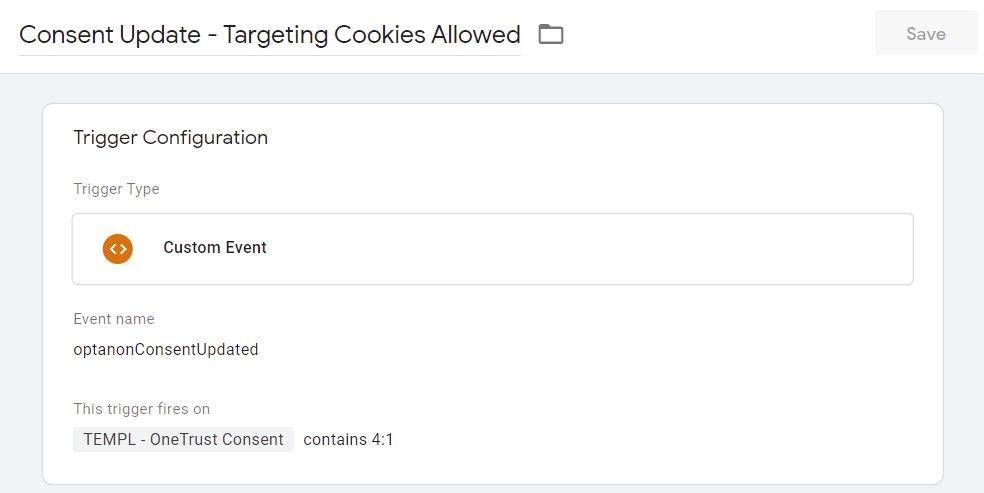This screenshot has height=493, width=984.
Task: Click the orange Custom Event code icon
Action: click(x=118, y=248)
